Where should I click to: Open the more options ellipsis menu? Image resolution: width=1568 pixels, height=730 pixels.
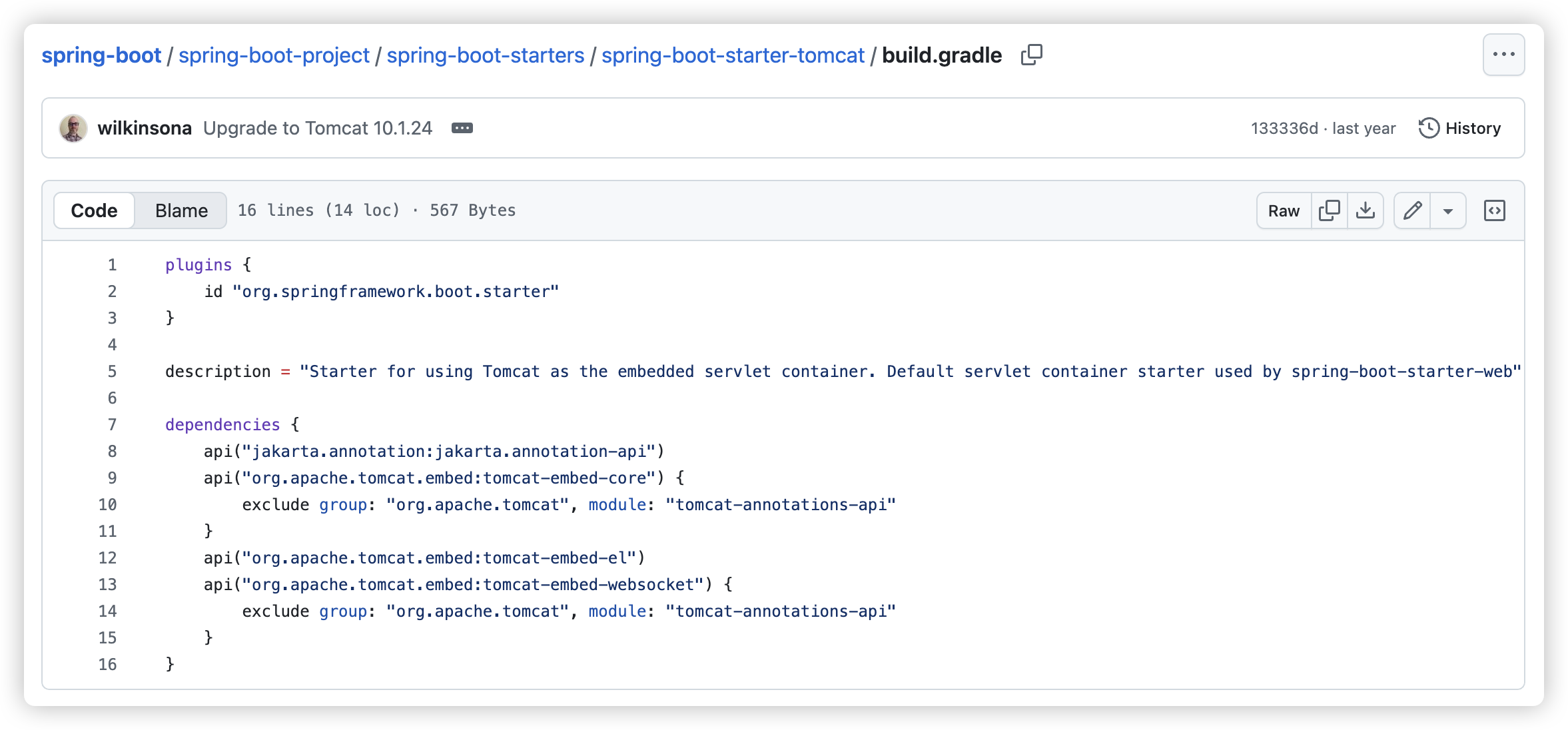[x=1503, y=55]
